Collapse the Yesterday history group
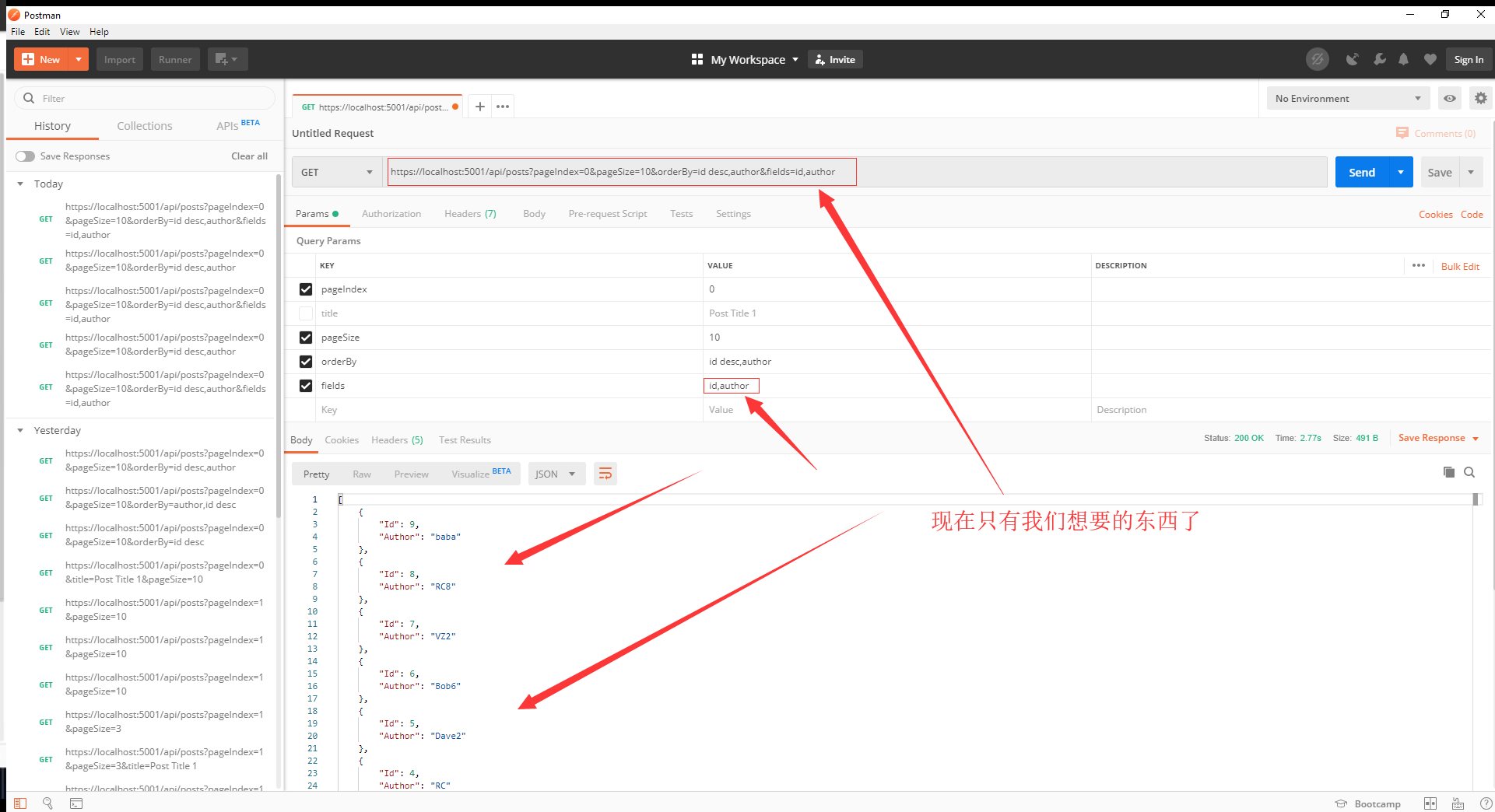Screen dimensions: 1495x812 [x=20, y=430]
